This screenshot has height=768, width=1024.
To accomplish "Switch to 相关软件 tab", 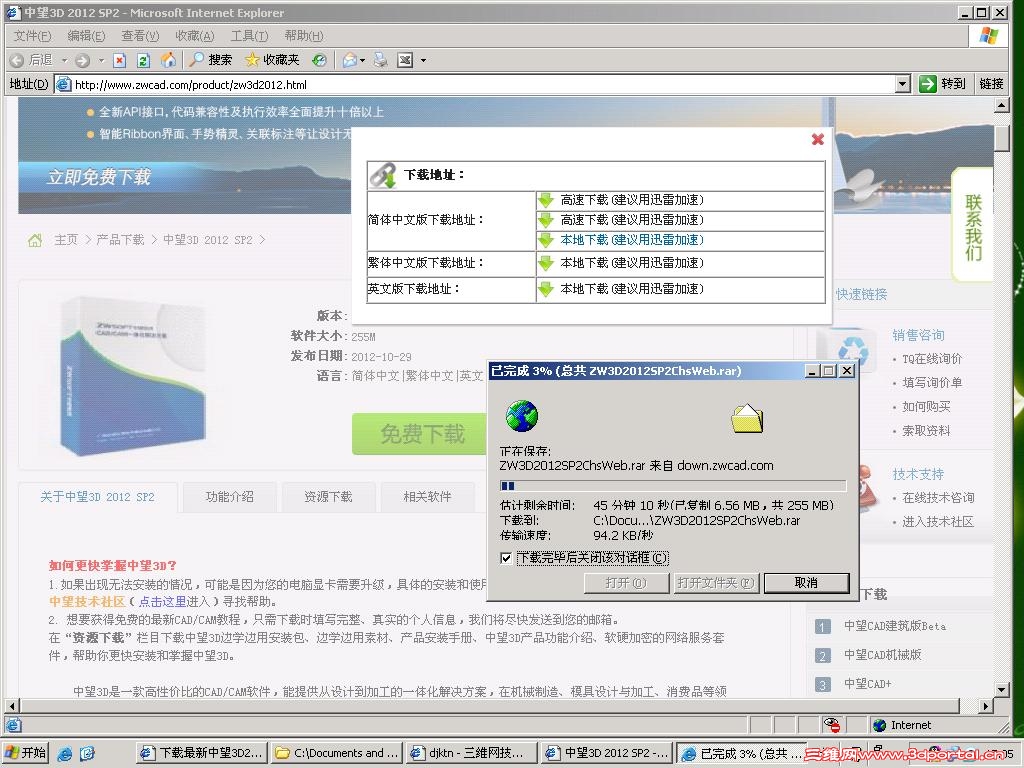I will (427, 497).
